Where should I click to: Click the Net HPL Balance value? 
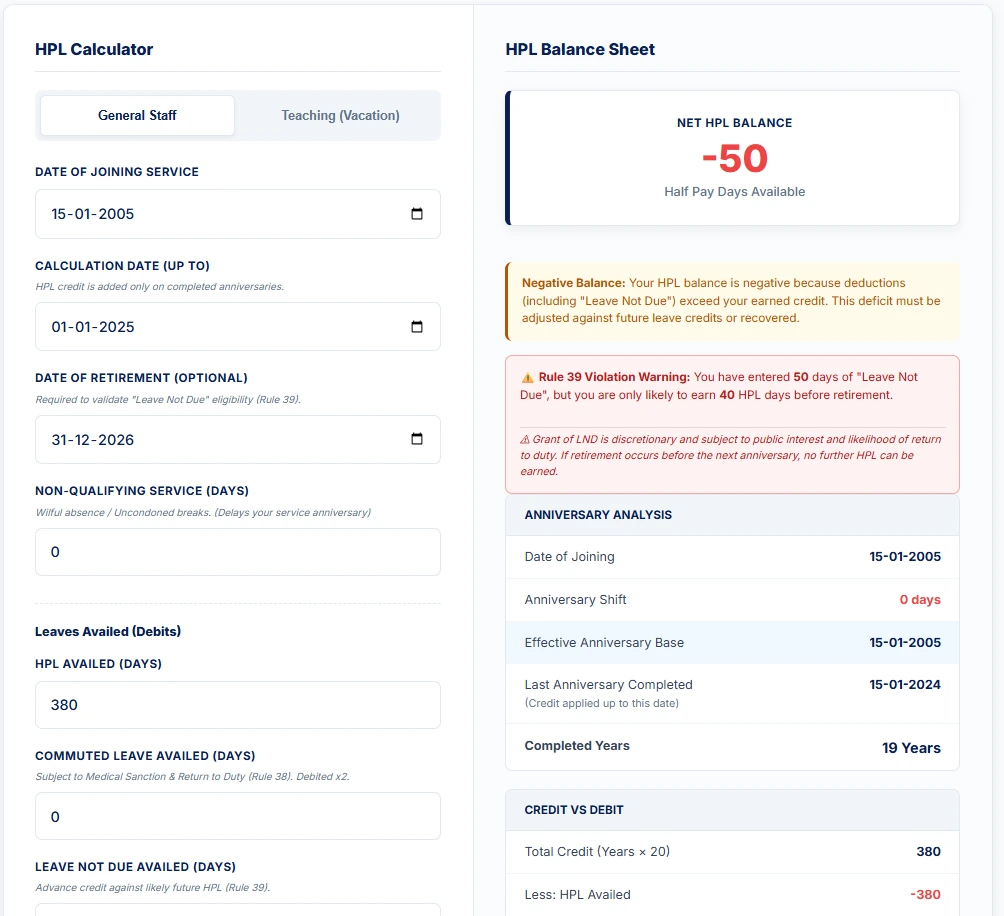point(734,158)
